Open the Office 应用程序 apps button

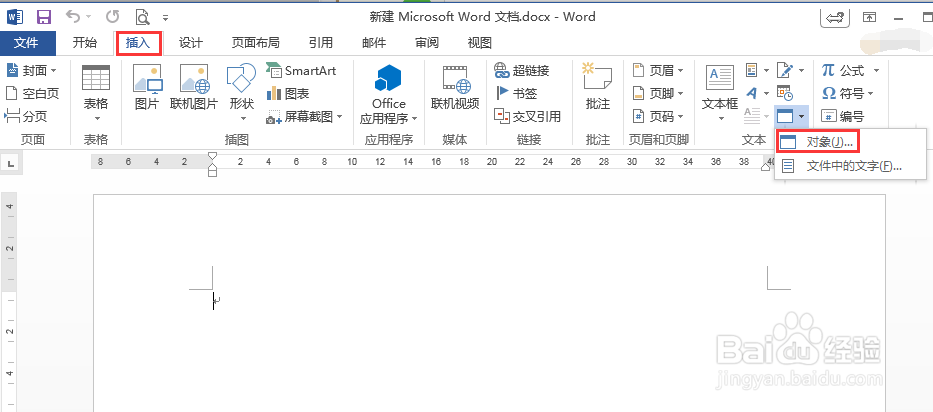coord(389,94)
